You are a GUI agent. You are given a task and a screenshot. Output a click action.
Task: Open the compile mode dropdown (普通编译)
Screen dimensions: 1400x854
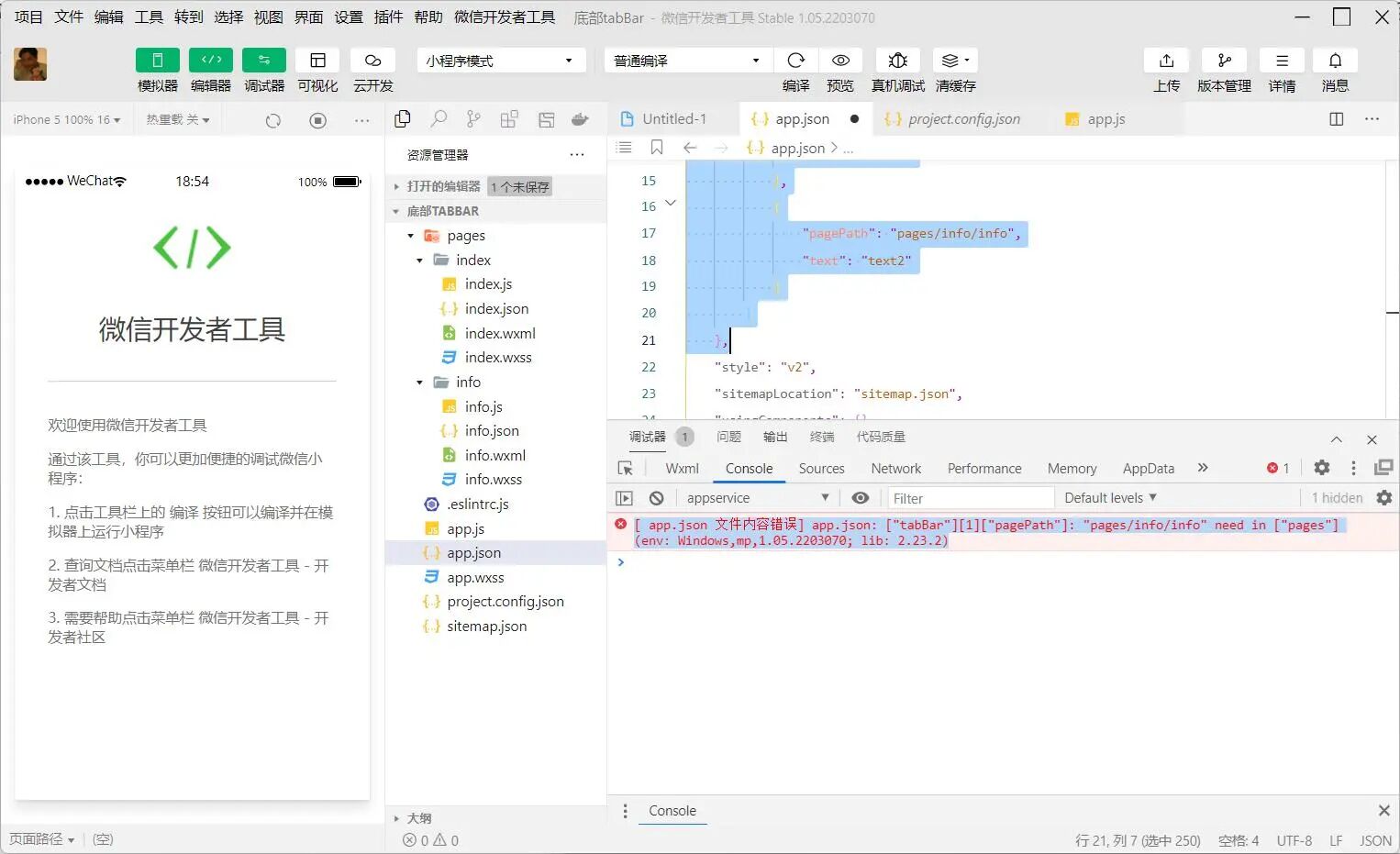tap(688, 61)
